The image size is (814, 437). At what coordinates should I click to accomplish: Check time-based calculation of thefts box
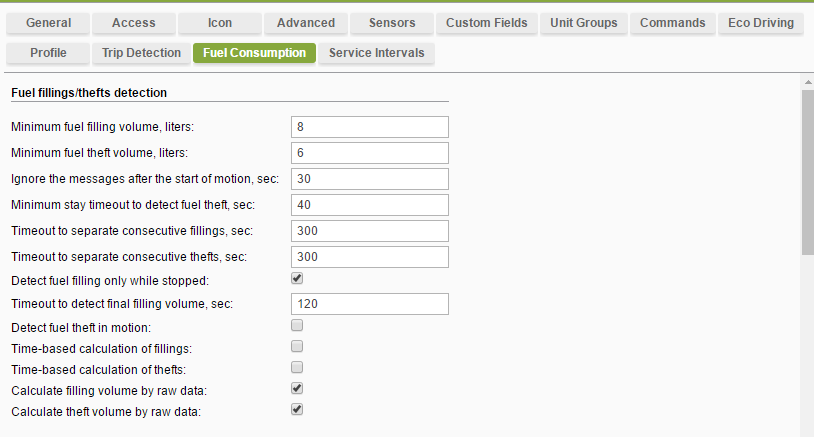coord(297,367)
